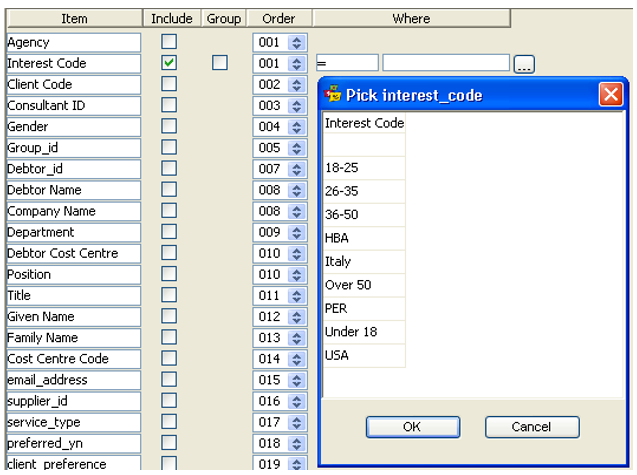Select the 26-35 interest code

(x=364, y=191)
